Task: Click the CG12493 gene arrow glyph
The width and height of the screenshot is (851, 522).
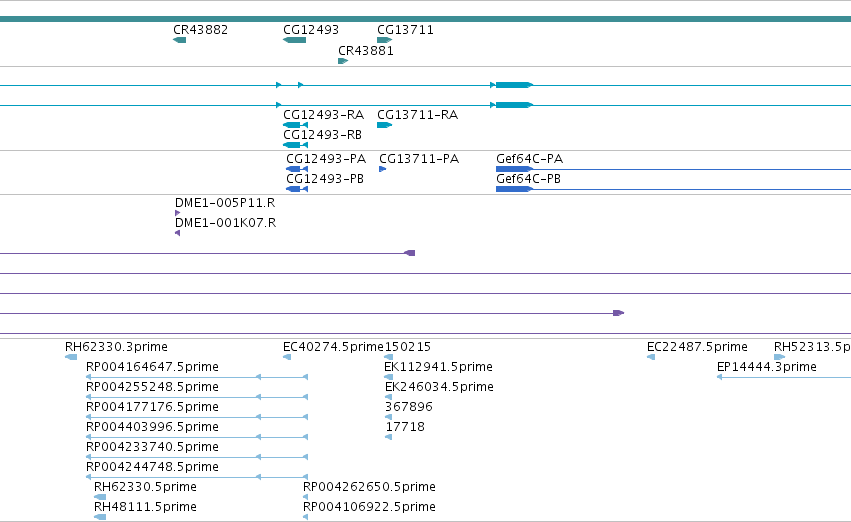Action: pyautogui.click(x=295, y=40)
